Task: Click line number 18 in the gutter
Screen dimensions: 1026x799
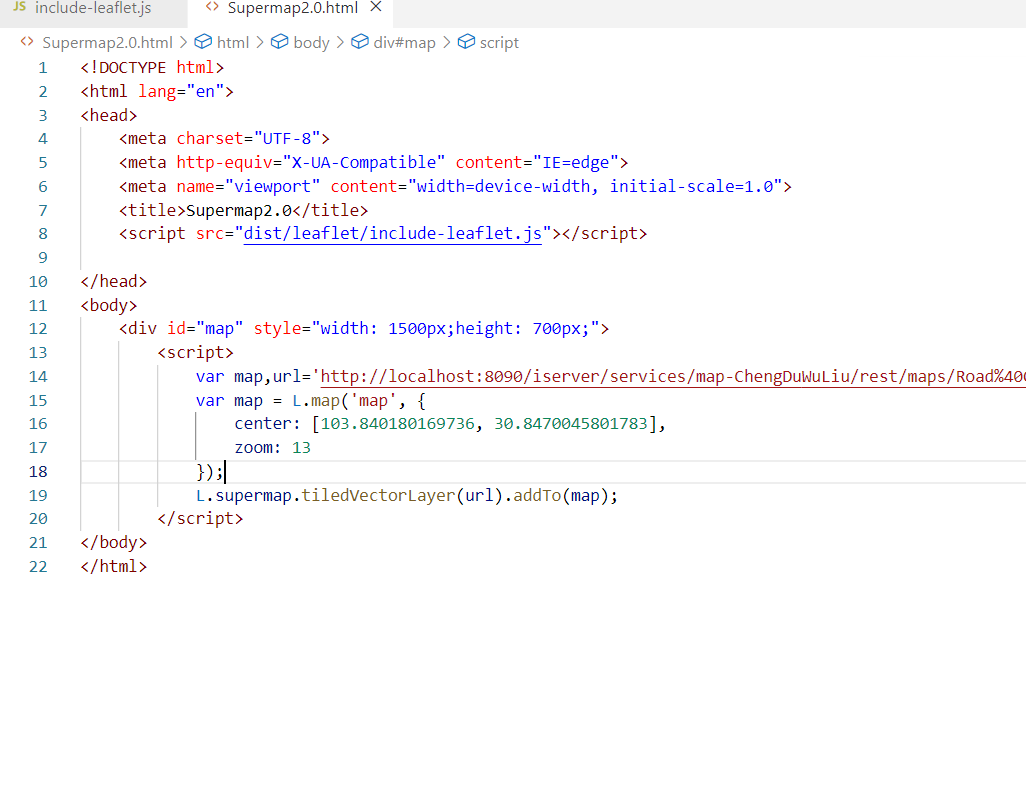Action: coord(38,472)
